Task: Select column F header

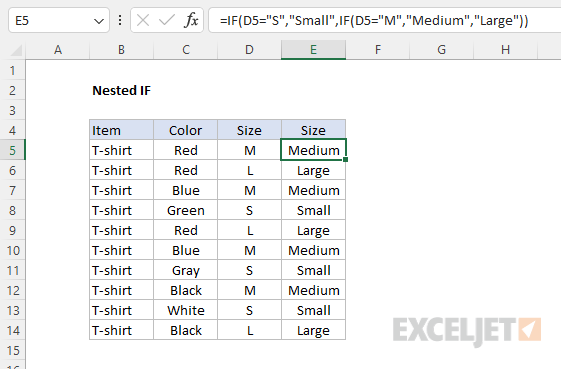Action: click(377, 50)
